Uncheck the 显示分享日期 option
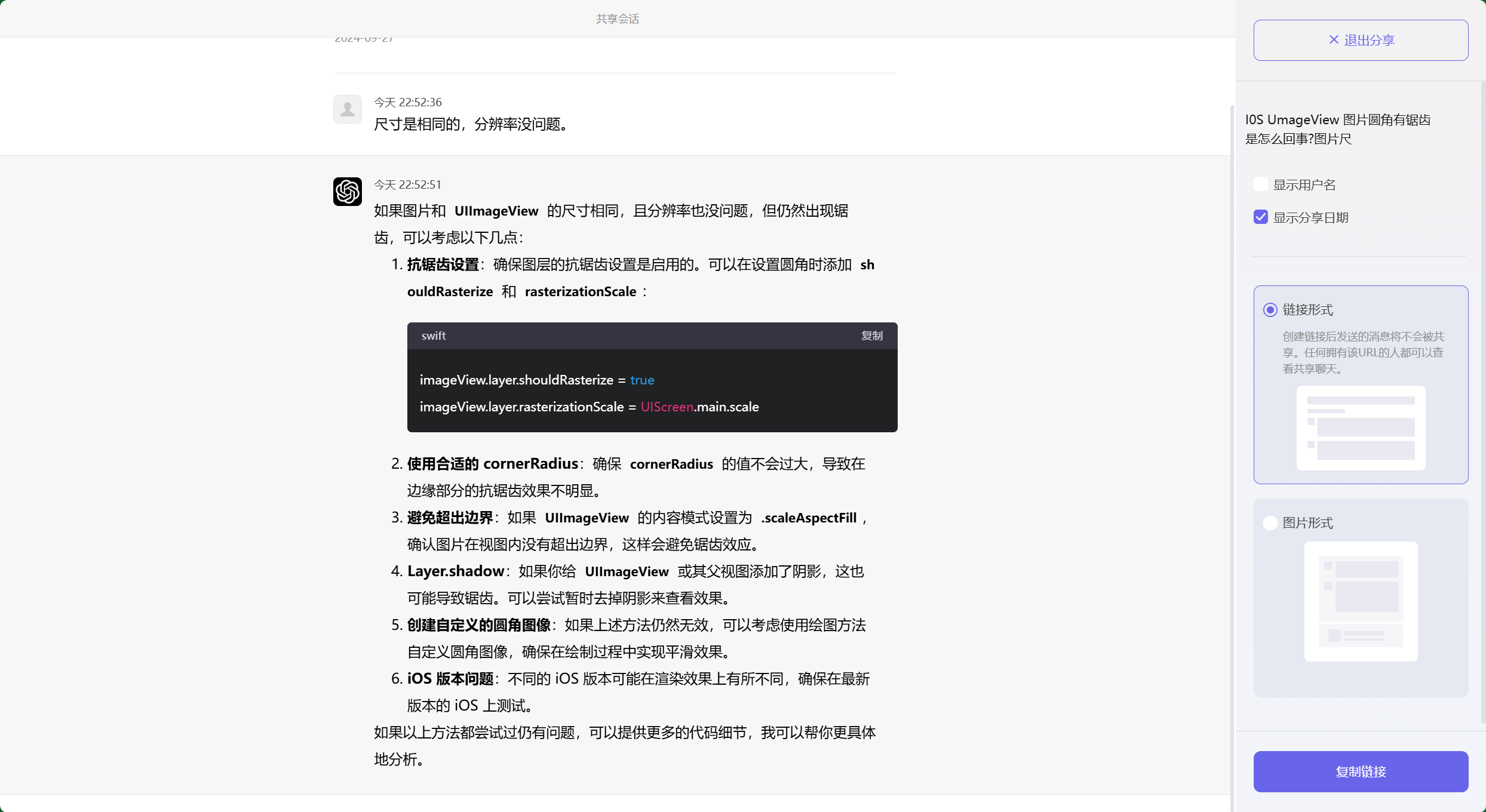The width and height of the screenshot is (1486, 812). (1260, 217)
